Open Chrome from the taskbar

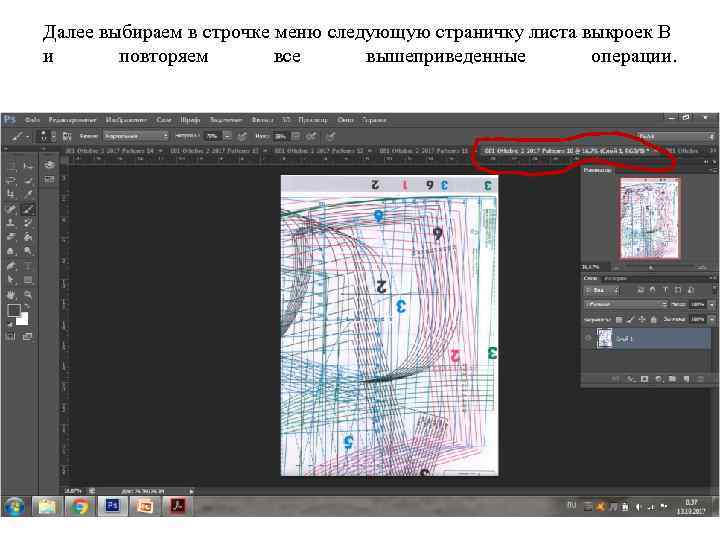[x=80, y=506]
